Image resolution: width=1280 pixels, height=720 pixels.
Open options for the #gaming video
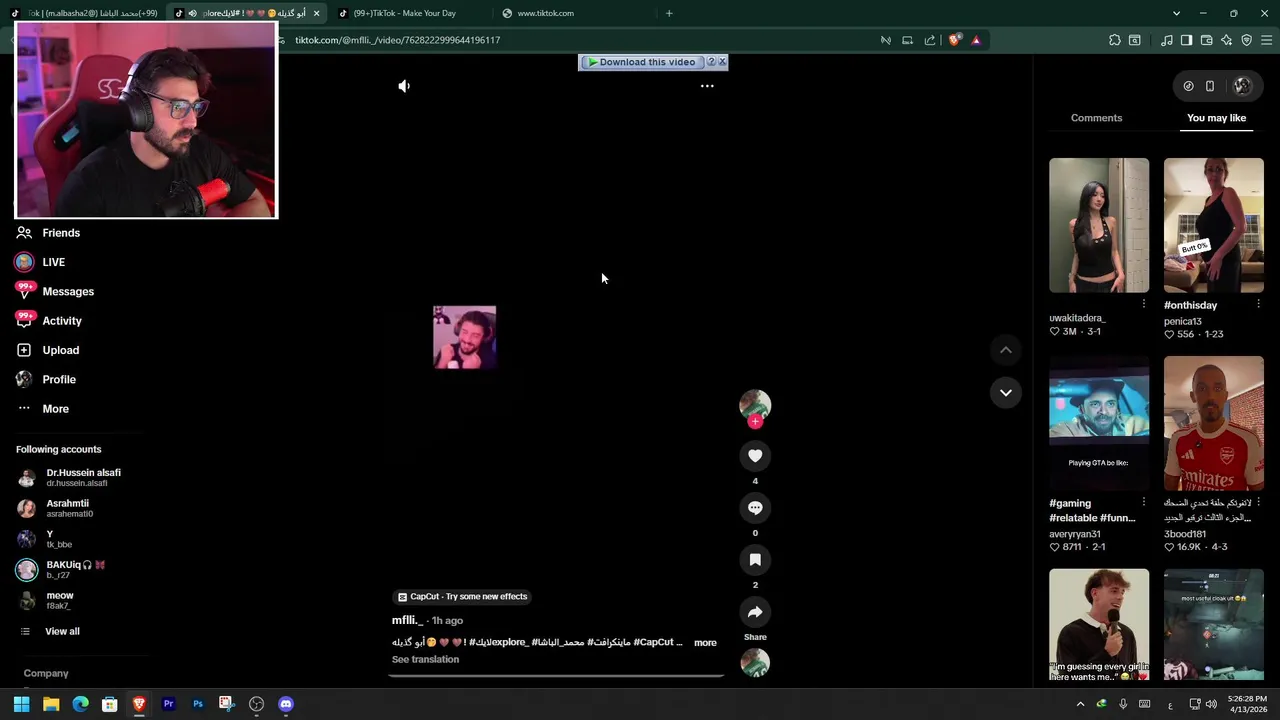(1144, 502)
